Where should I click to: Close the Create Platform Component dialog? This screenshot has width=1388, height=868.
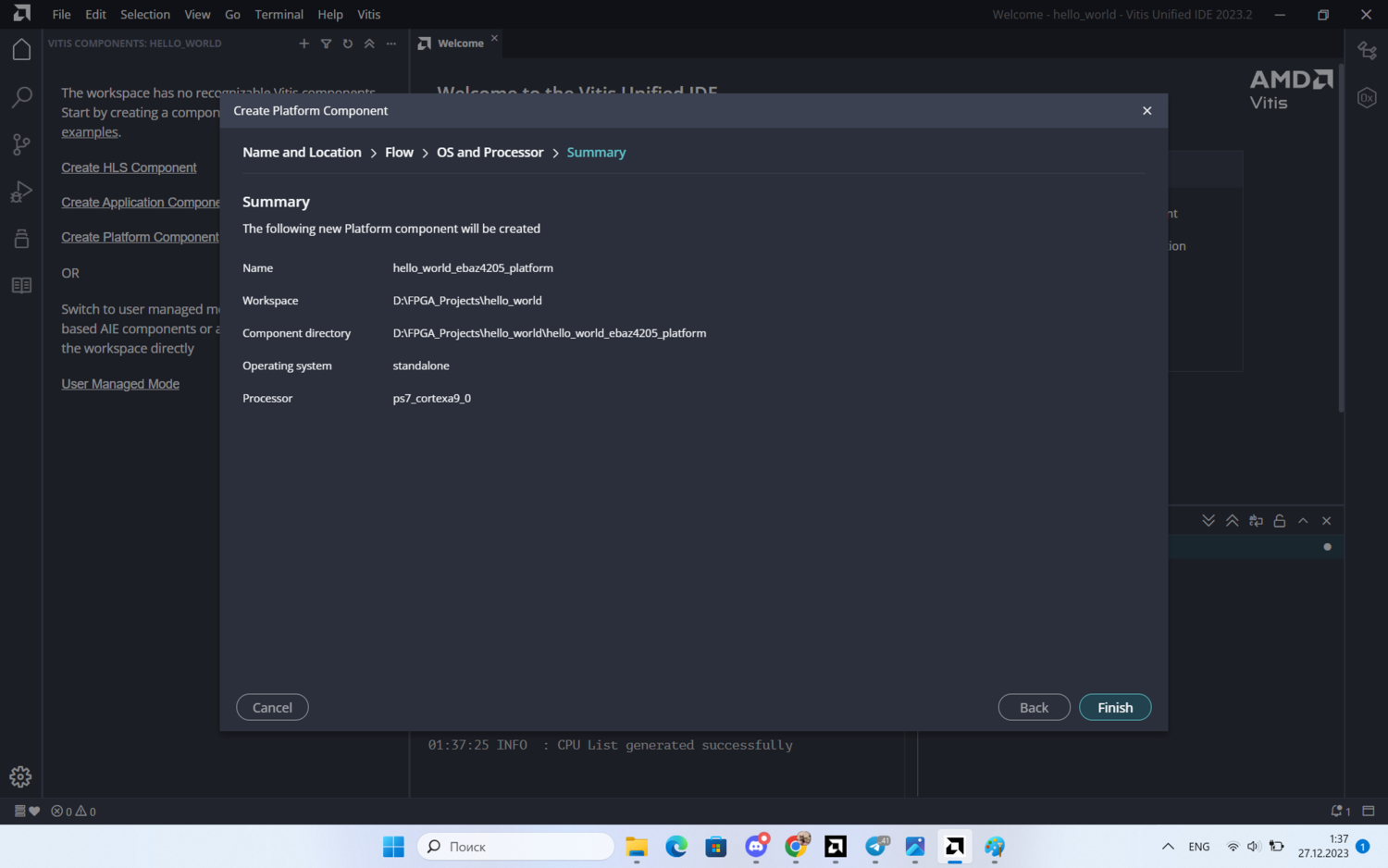tap(1146, 111)
